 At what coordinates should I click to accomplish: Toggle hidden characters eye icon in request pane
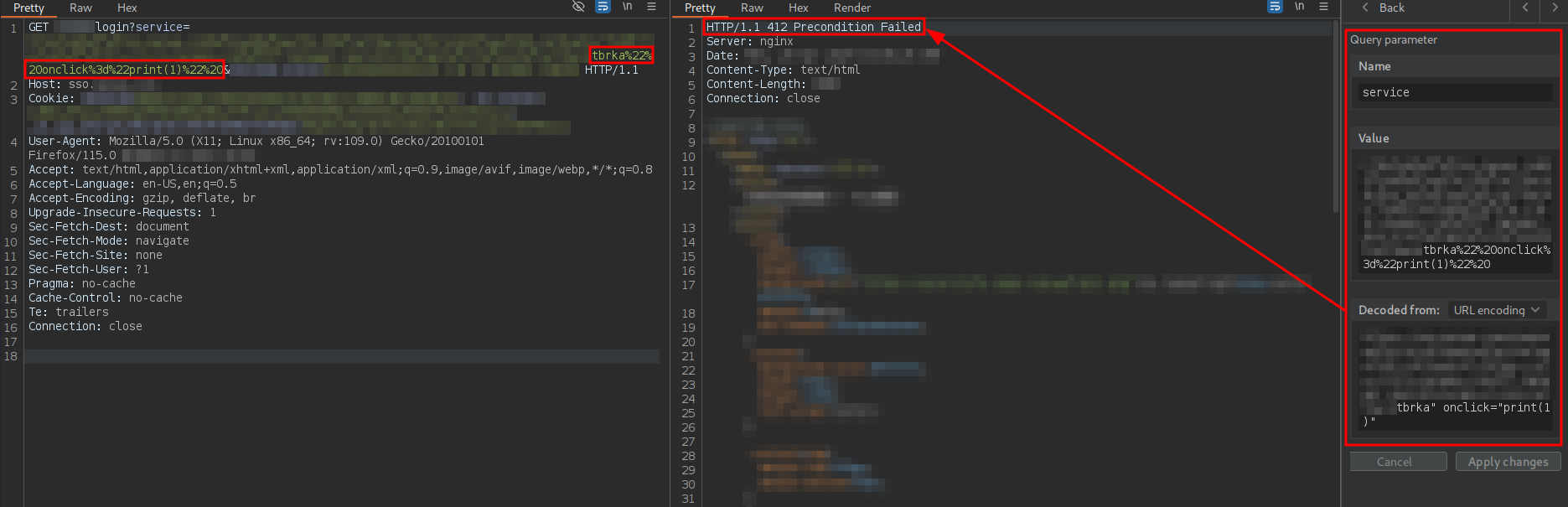point(578,7)
